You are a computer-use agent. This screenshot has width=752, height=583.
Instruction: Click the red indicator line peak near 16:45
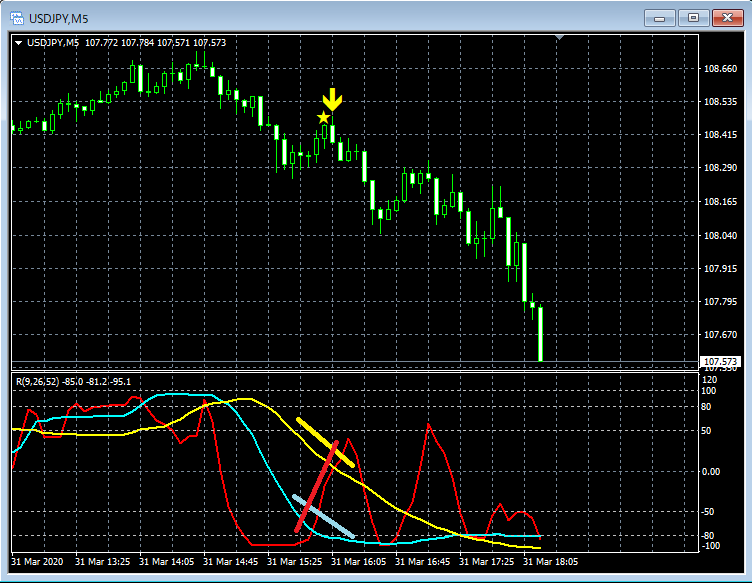[429, 425]
